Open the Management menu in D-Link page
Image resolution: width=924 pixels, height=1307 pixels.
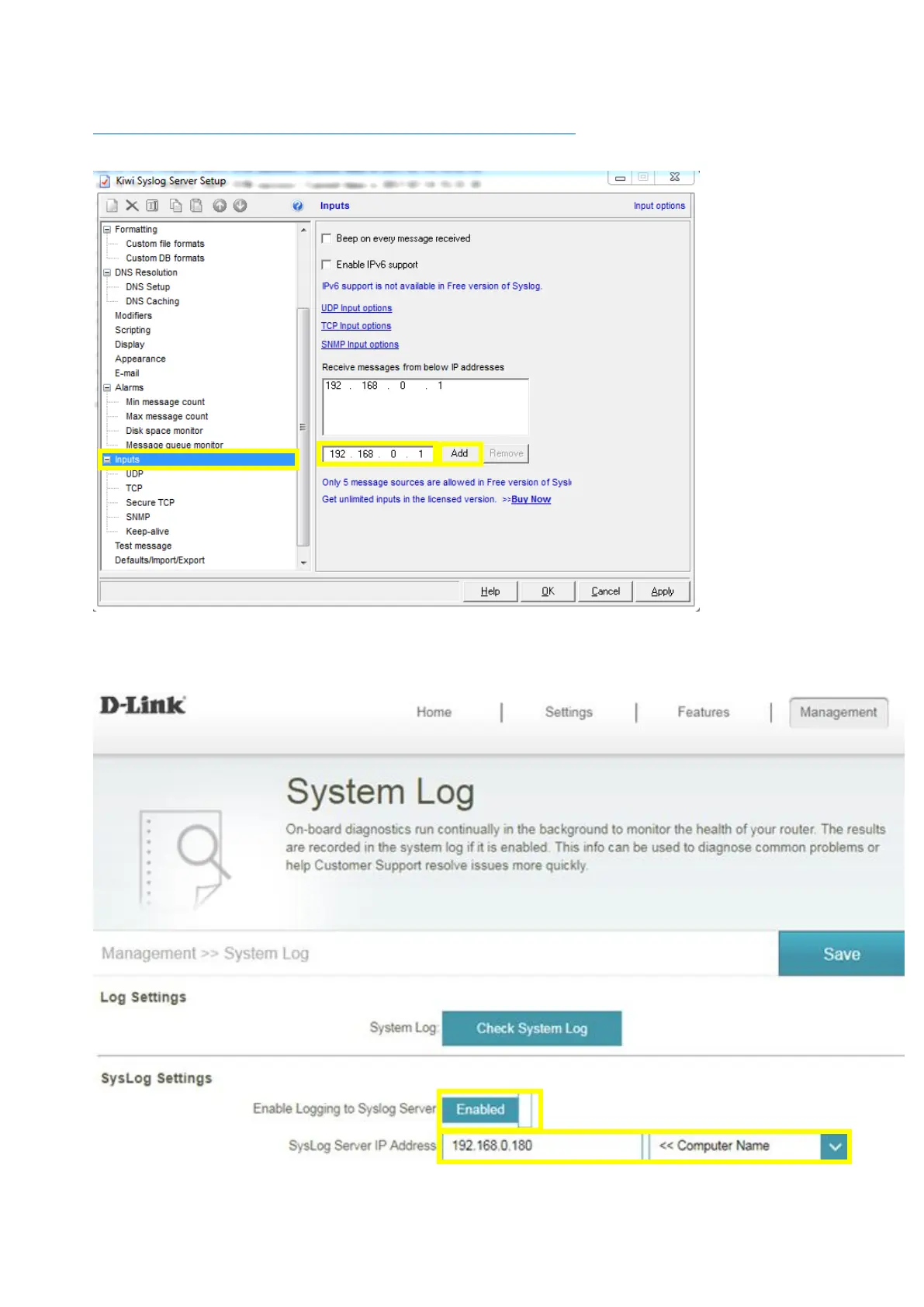coord(839,712)
